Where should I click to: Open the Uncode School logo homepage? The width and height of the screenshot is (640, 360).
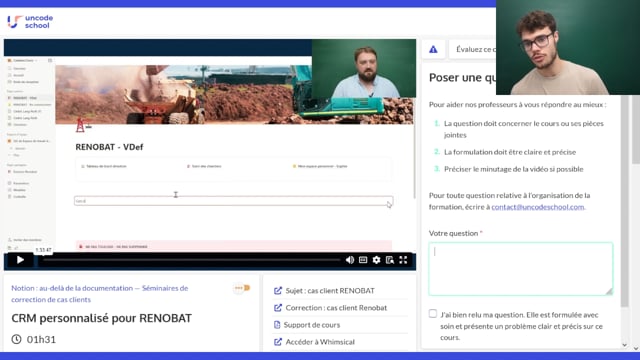pyautogui.click(x=30, y=22)
